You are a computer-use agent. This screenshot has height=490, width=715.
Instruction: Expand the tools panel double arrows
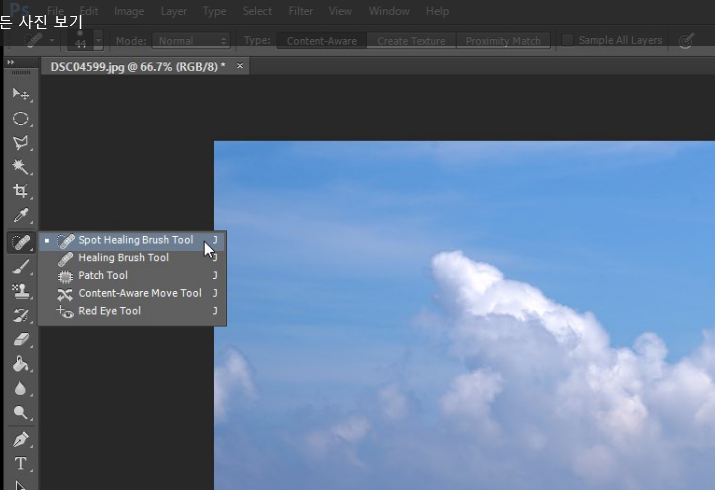(10, 62)
